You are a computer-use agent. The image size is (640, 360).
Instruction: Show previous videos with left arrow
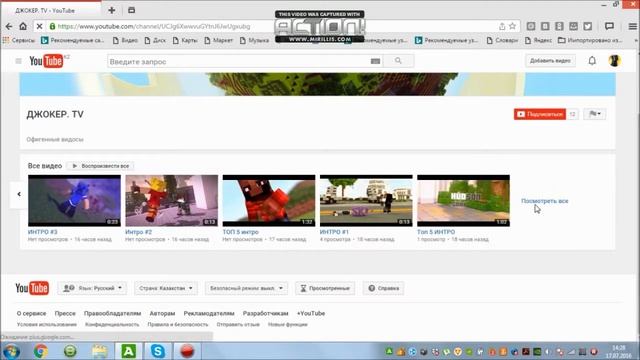coord(19,194)
